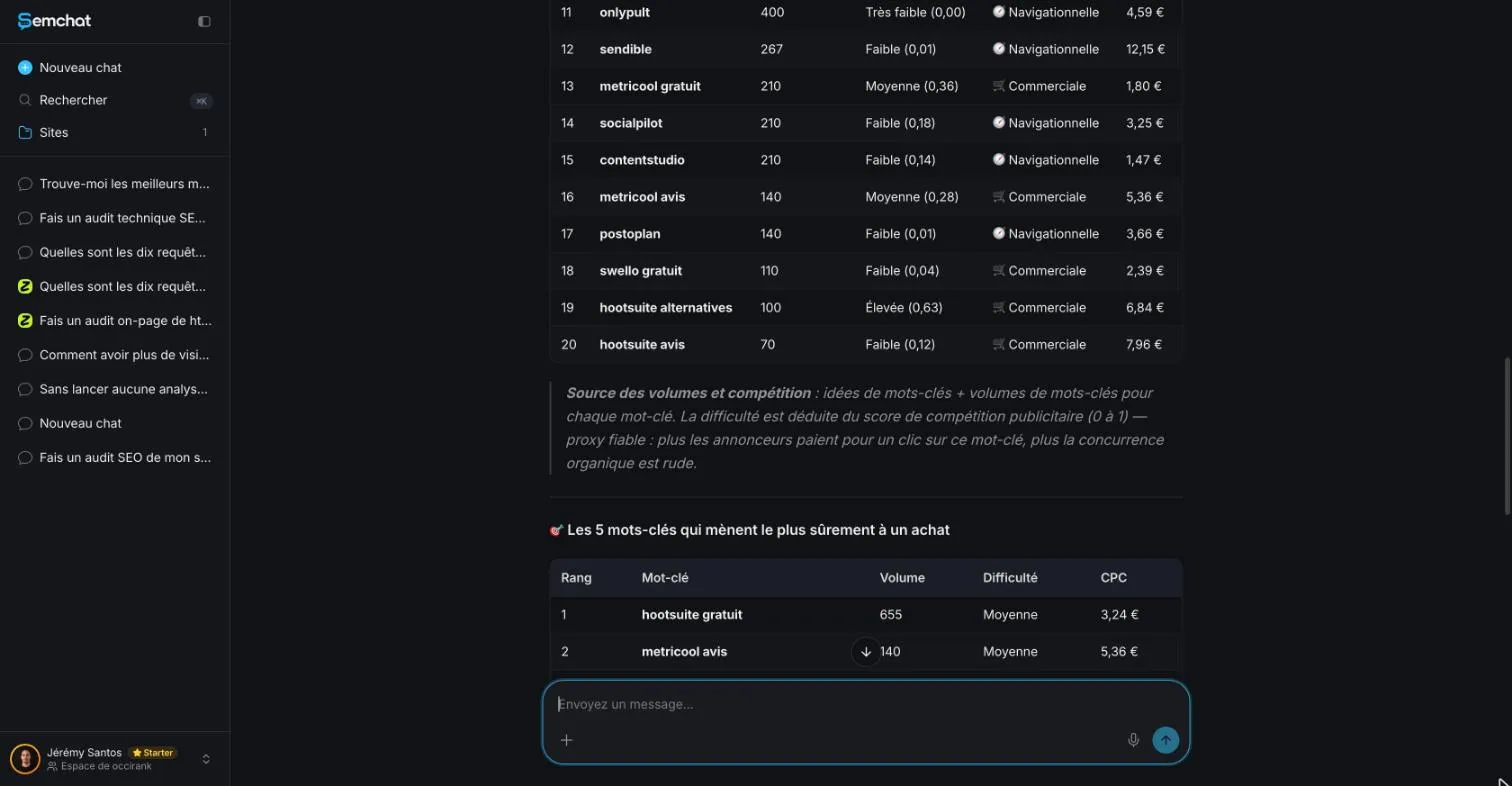Screen dimensions: 1512x786
Task: Open the chat 'Sans lancer aucune analys...'
Action: coord(115,389)
